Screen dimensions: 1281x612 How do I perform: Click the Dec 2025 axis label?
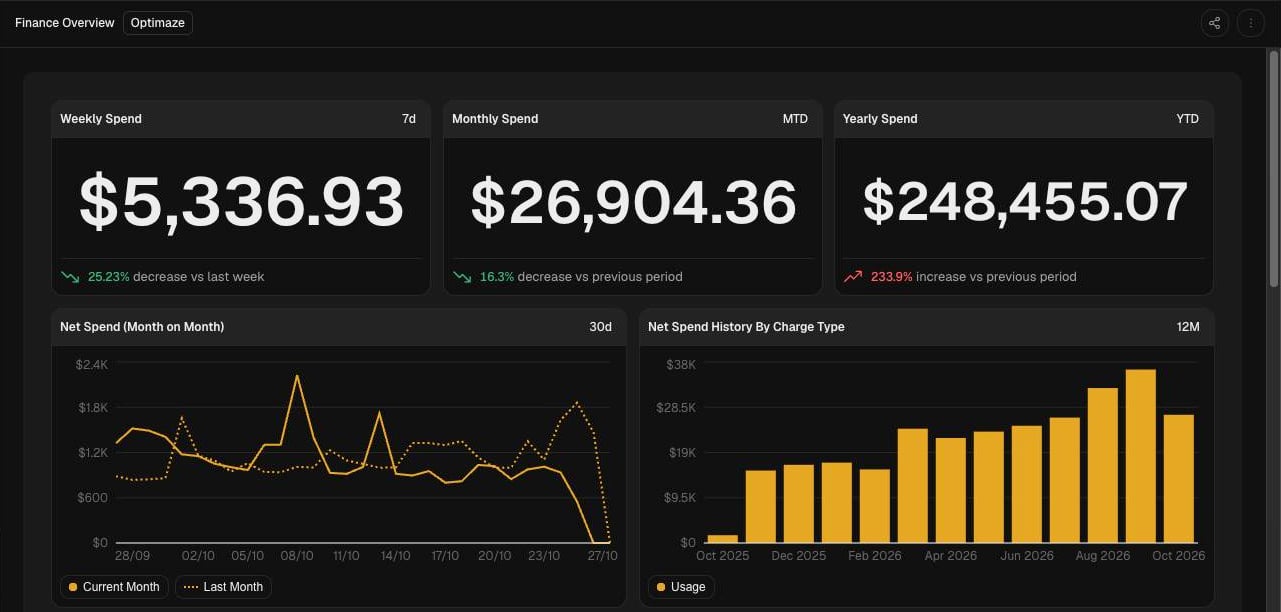pyautogui.click(x=797, y=556)
